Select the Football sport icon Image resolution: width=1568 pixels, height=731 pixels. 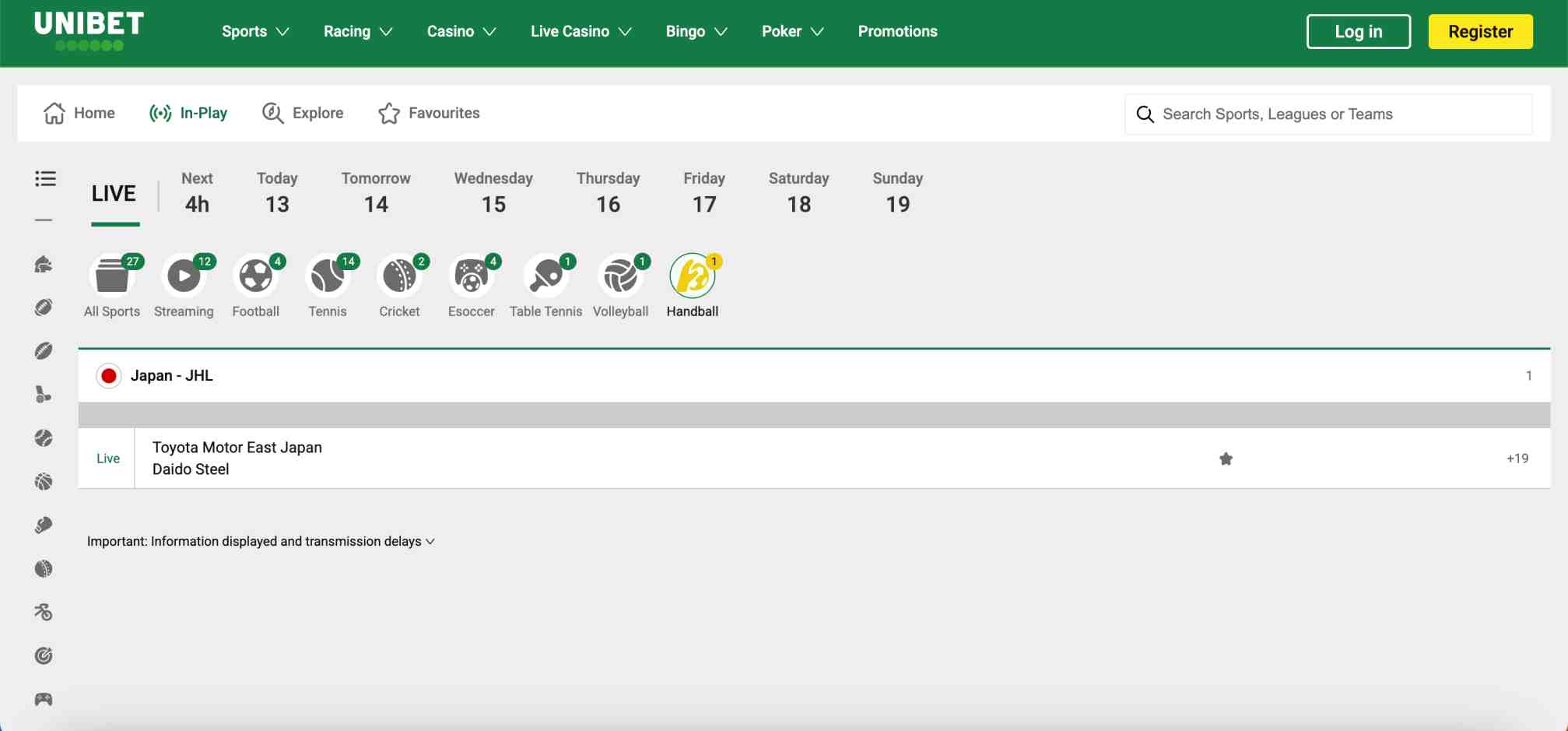256,275
